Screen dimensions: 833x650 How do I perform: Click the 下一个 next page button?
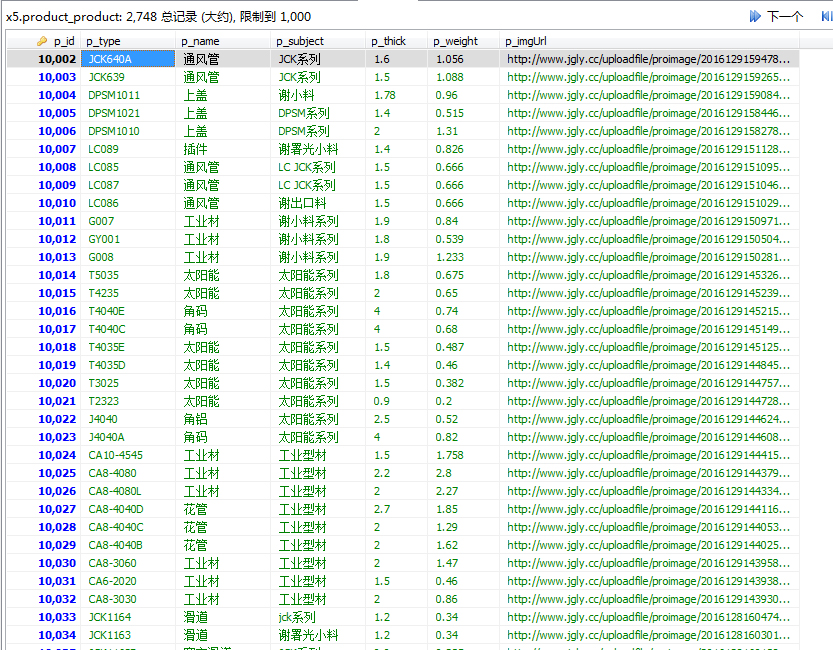[x=776, y=16]
